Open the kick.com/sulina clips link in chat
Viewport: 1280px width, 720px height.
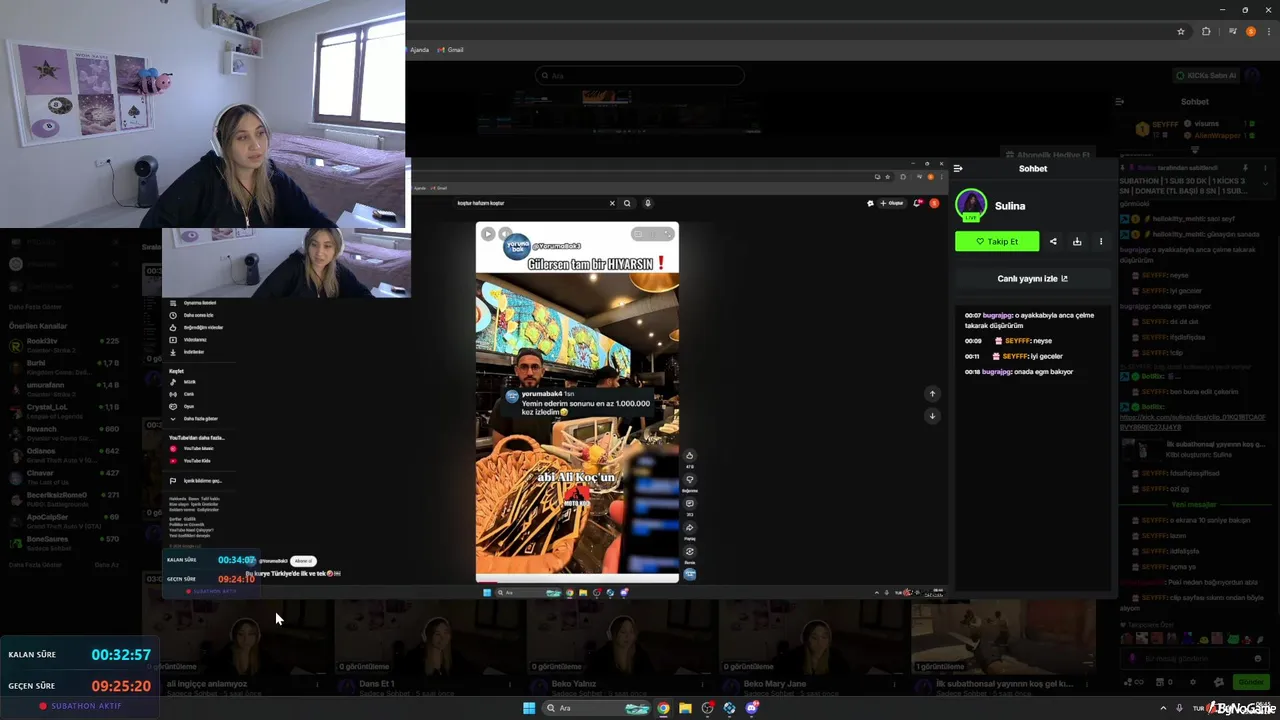pyautogui.click(x=1192, y=422)
